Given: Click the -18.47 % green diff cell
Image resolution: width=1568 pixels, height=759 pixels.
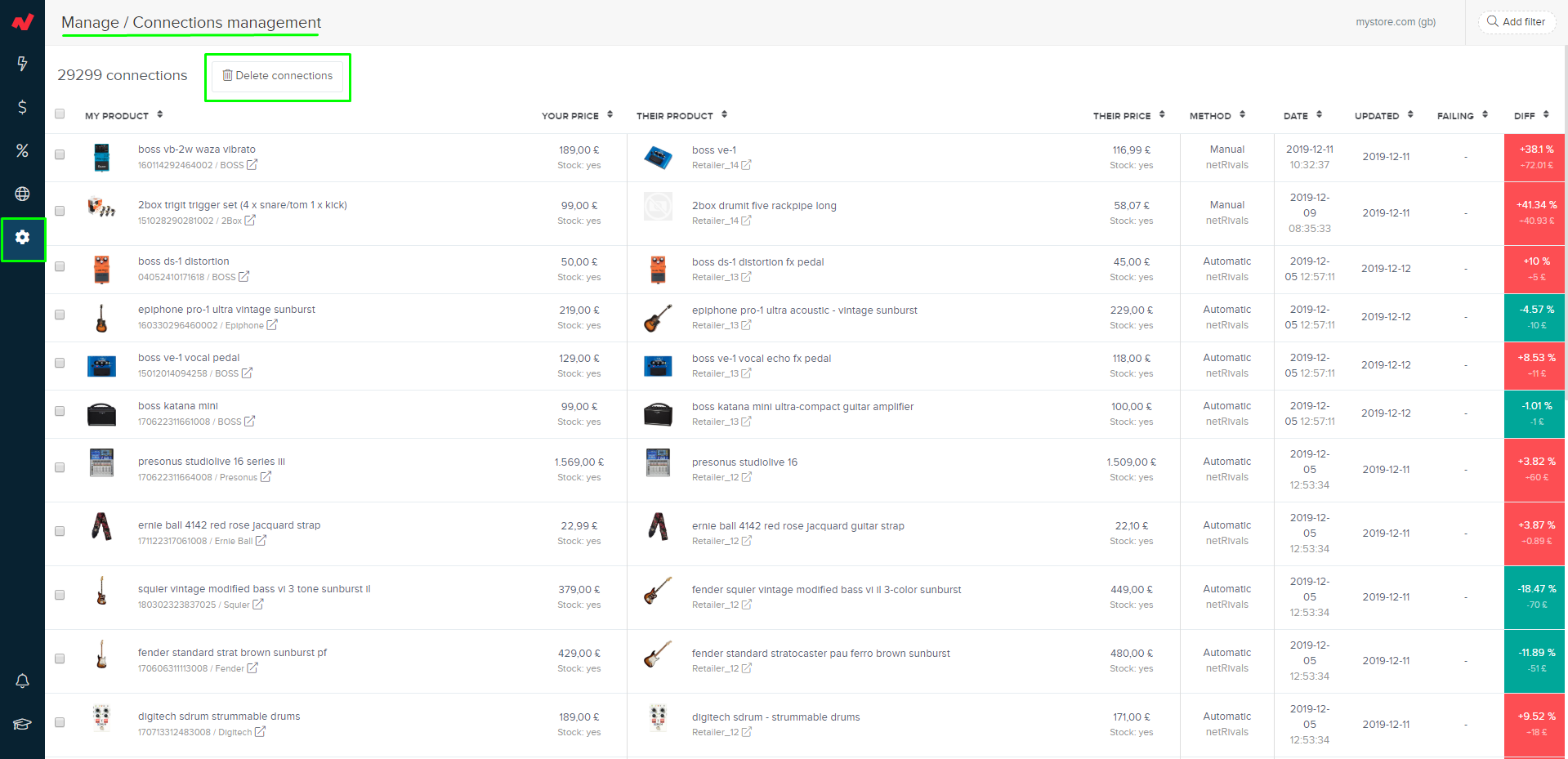Looking at the screenshot, I should click(x=1535, y=596).
